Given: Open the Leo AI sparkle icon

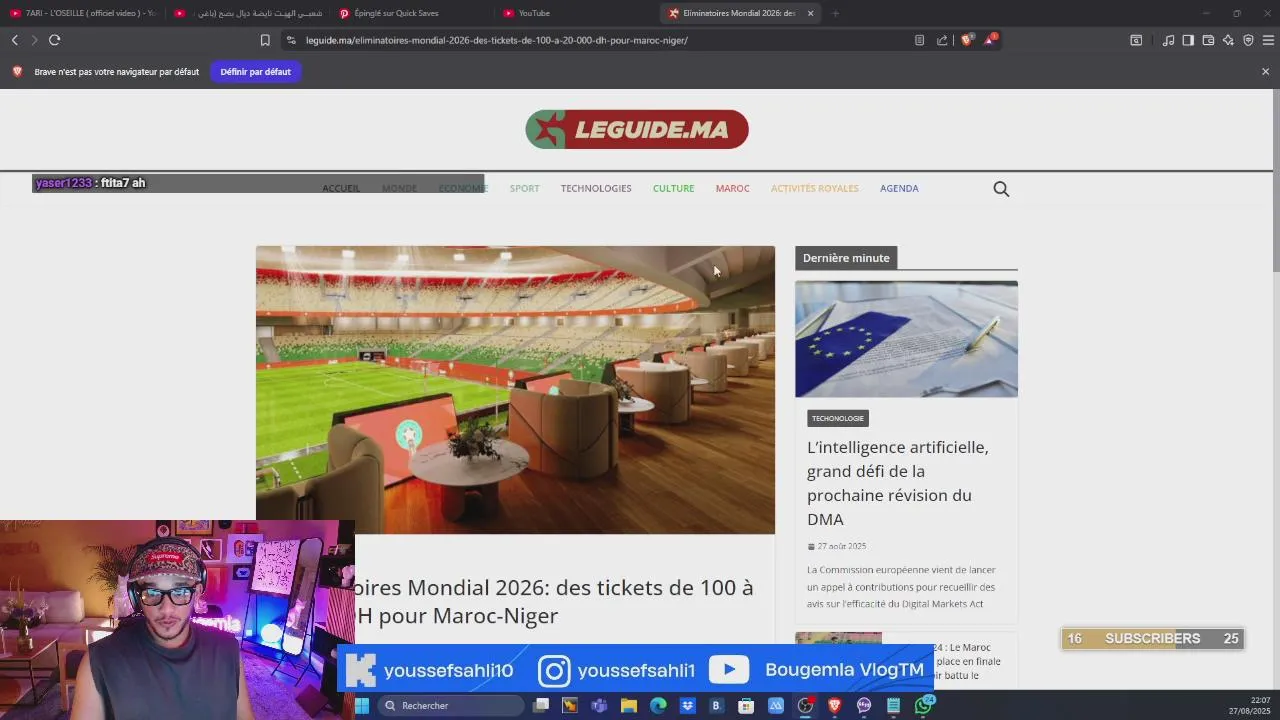Looking at the screenshot, I should 1228,40.
